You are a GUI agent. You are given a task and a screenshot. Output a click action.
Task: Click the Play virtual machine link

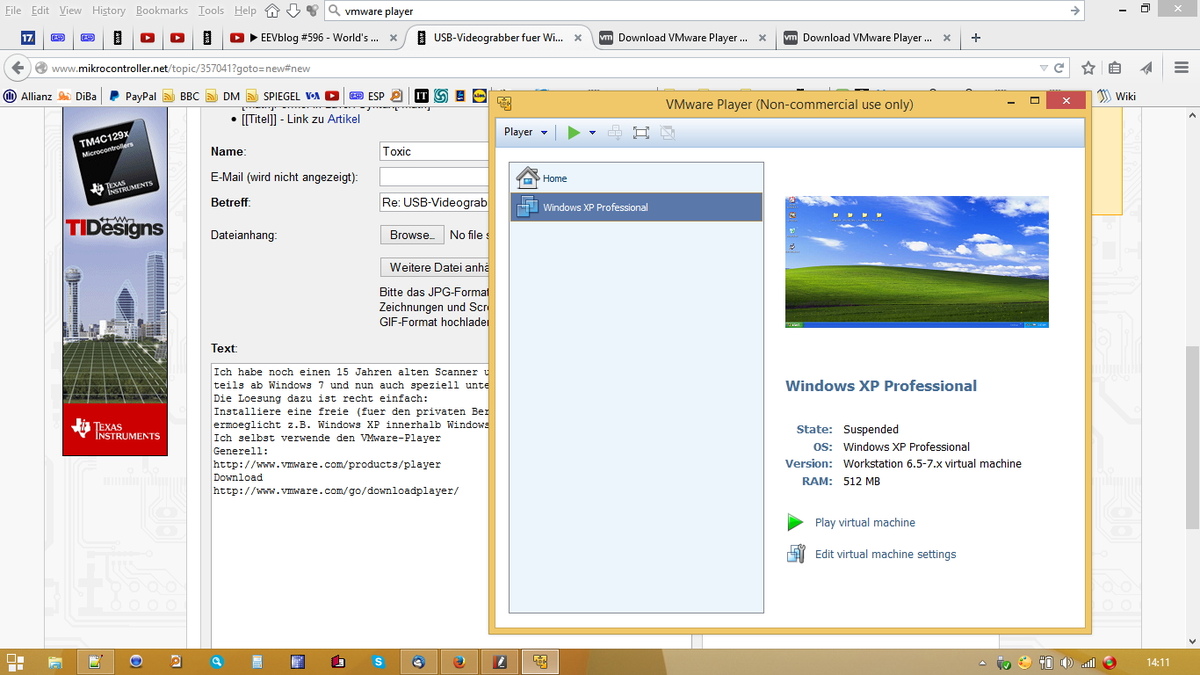coord(865,523)
